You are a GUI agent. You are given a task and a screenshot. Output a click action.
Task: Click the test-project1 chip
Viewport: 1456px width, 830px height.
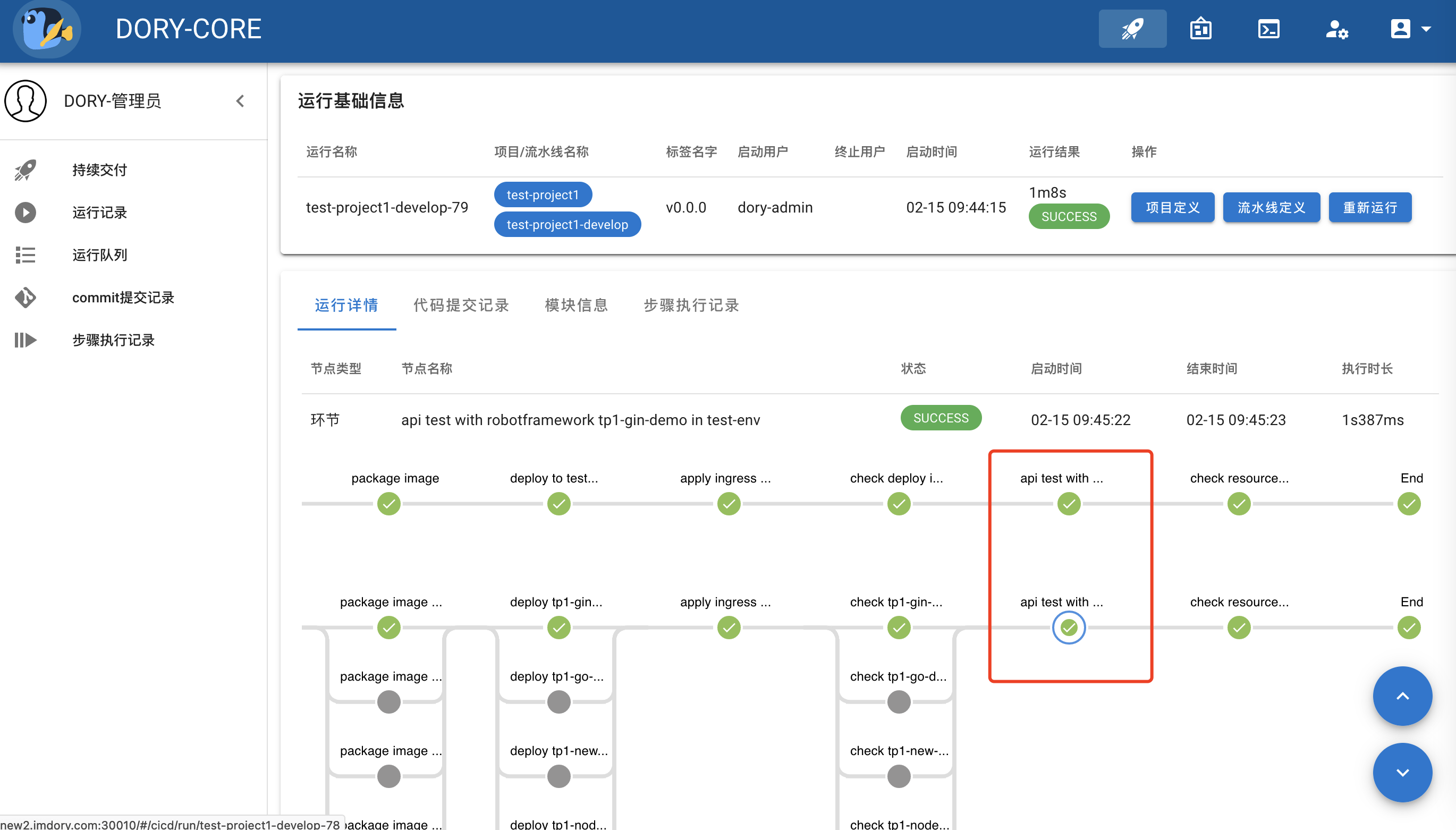point(542,194)
